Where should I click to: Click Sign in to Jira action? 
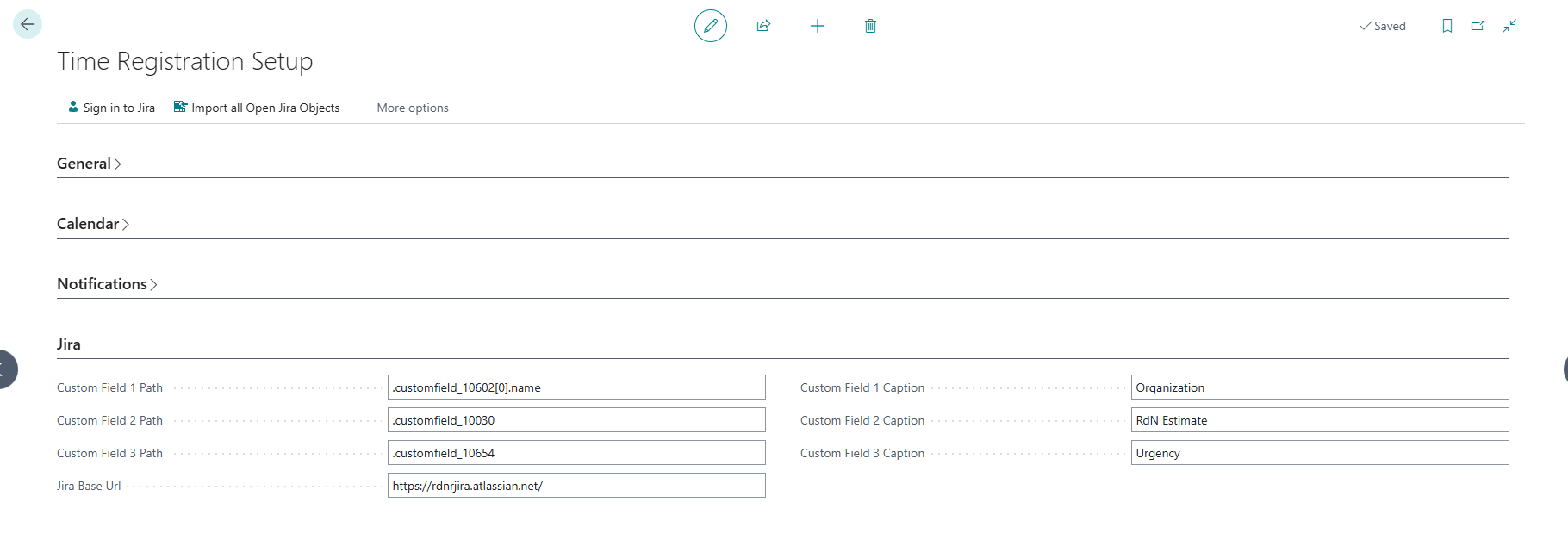click(112, 108)
